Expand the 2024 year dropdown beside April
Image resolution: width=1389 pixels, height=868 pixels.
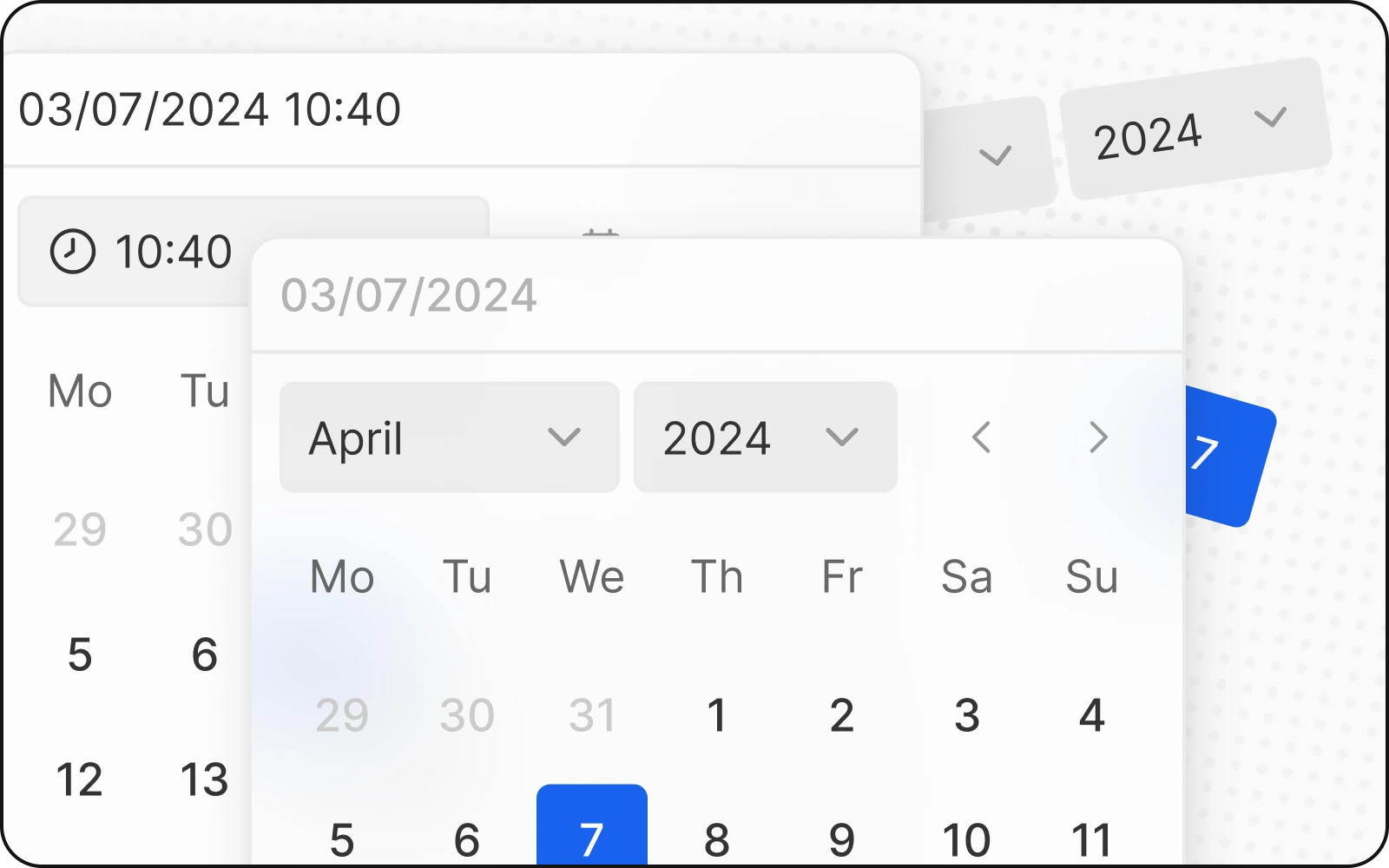click(x=765, y=437)
